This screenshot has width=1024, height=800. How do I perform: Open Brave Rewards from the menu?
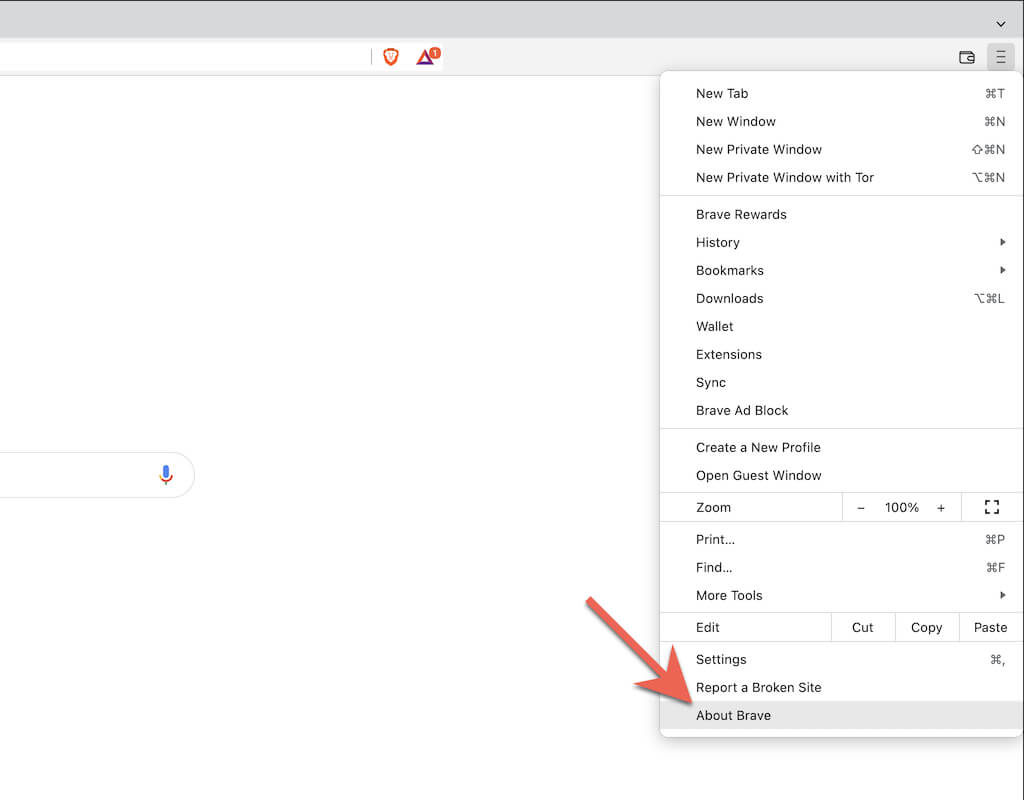point(841,215)
